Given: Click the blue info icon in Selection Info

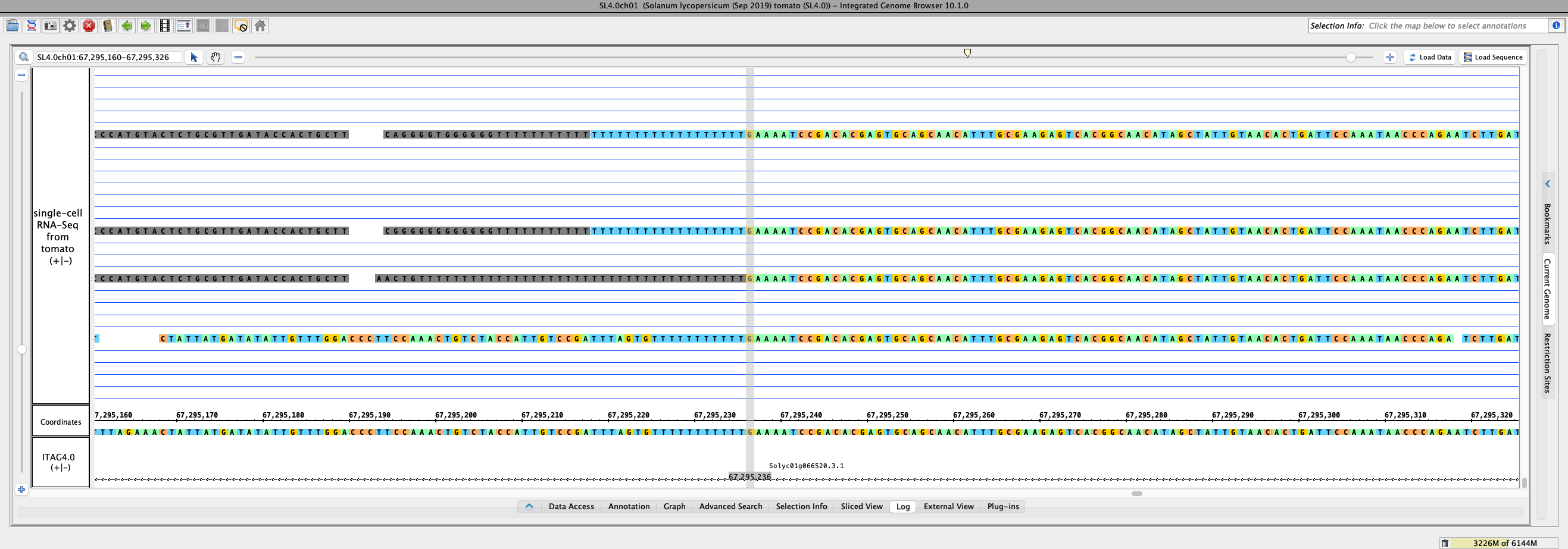Looking at the screenshot, I should [x=1556, y=26].
